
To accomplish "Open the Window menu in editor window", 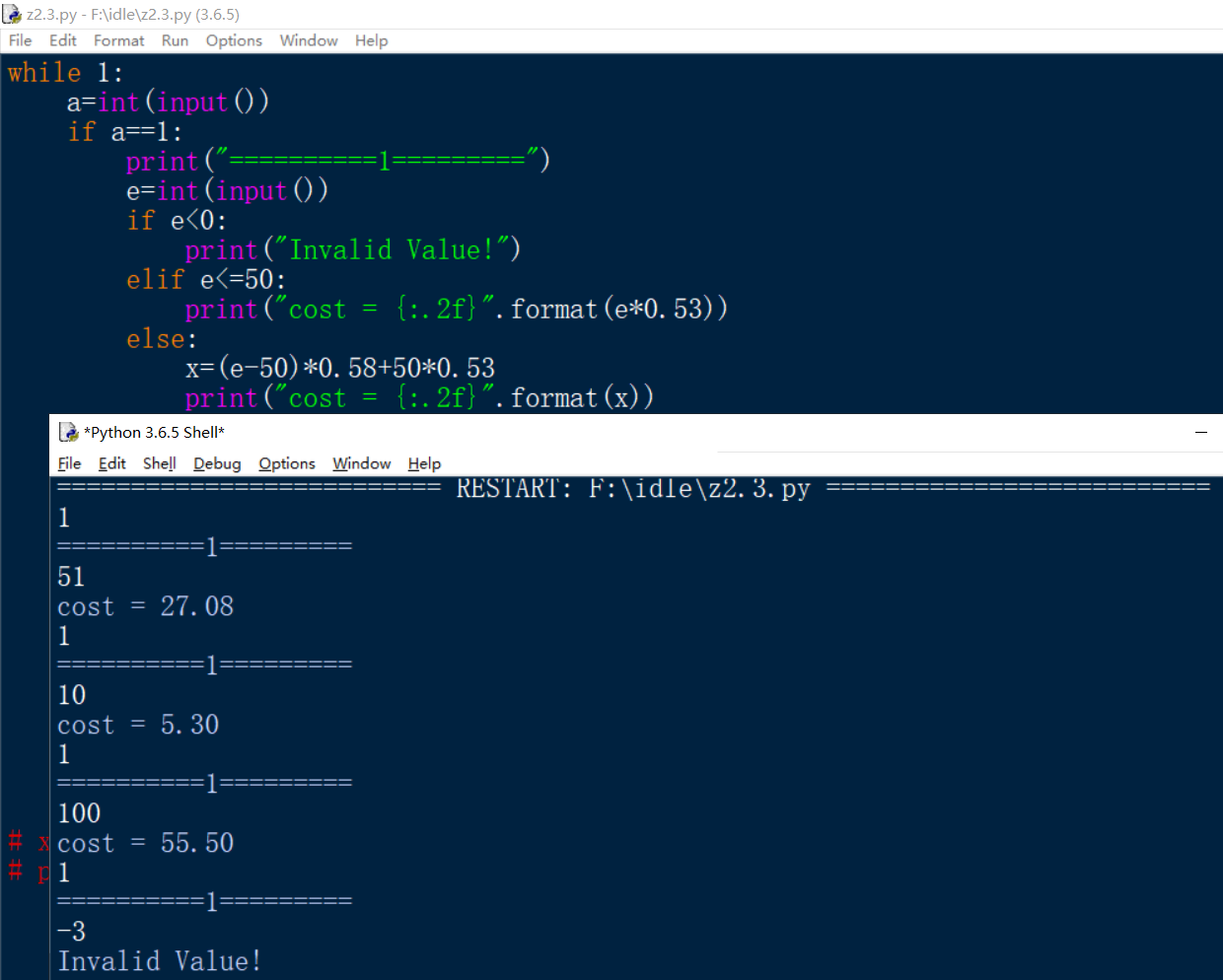I will (309, 40).
